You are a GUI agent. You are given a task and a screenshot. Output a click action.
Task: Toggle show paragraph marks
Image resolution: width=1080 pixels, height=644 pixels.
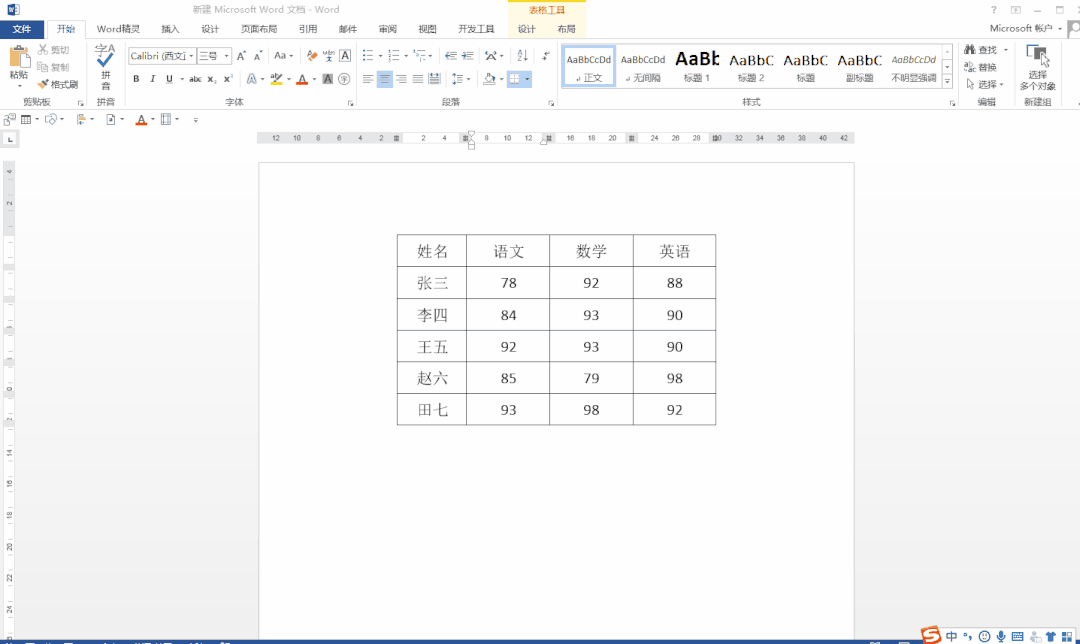546,56
